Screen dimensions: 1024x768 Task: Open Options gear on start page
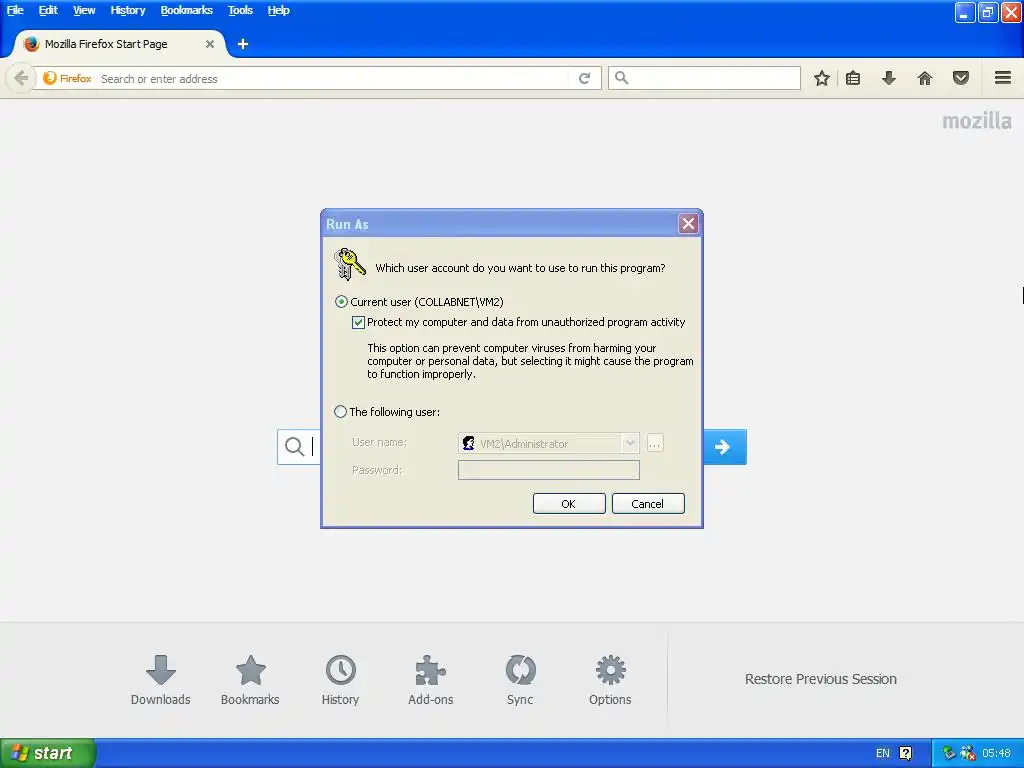610,680
